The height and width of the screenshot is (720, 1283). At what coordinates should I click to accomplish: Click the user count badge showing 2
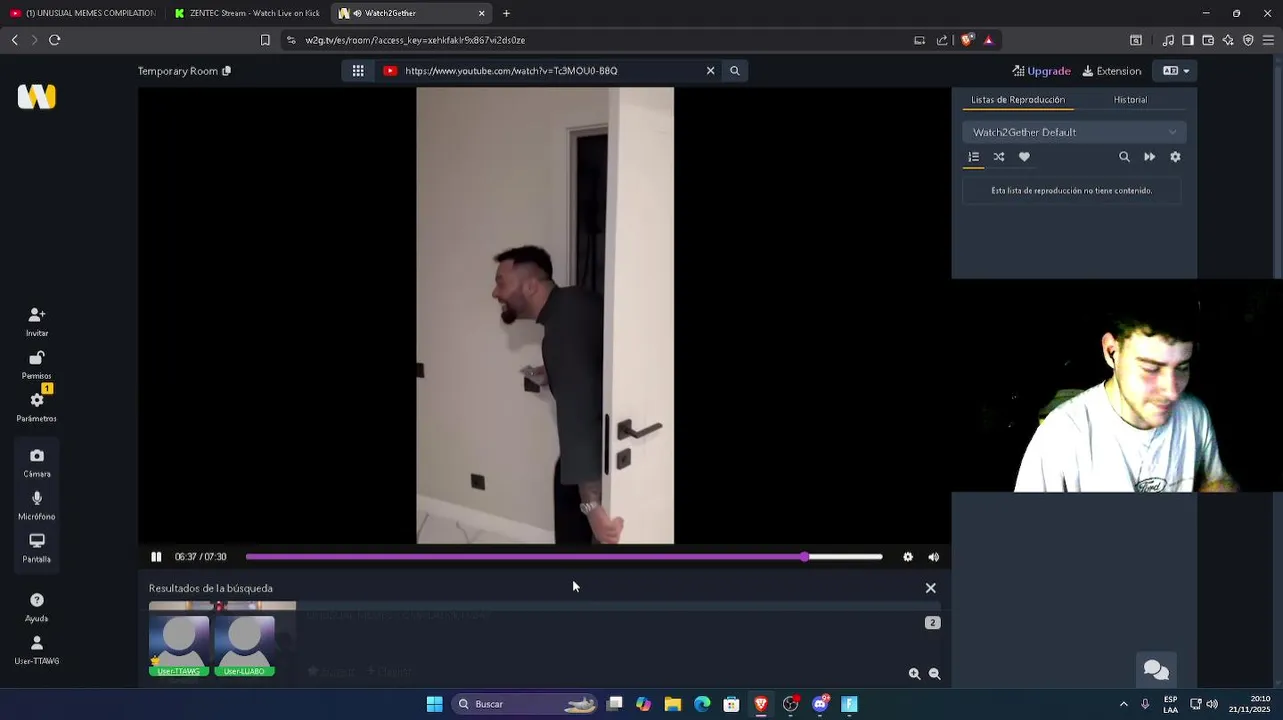[x=932, y=623]
